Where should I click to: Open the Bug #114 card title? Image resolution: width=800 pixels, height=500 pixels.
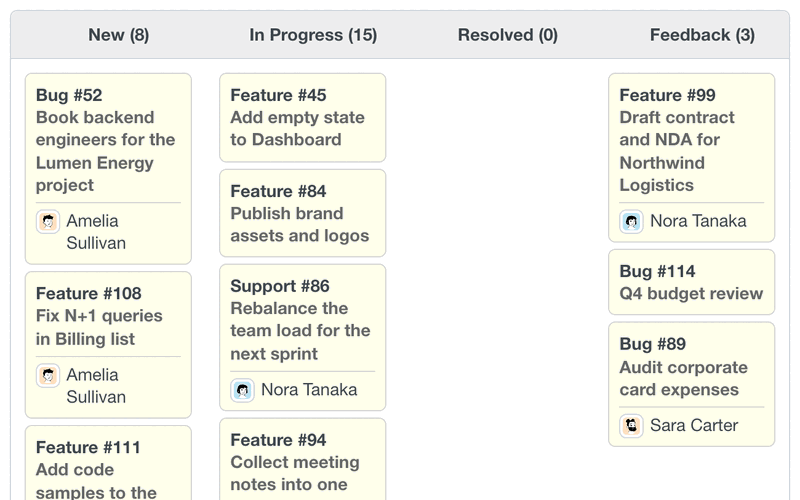click(657, 271)
